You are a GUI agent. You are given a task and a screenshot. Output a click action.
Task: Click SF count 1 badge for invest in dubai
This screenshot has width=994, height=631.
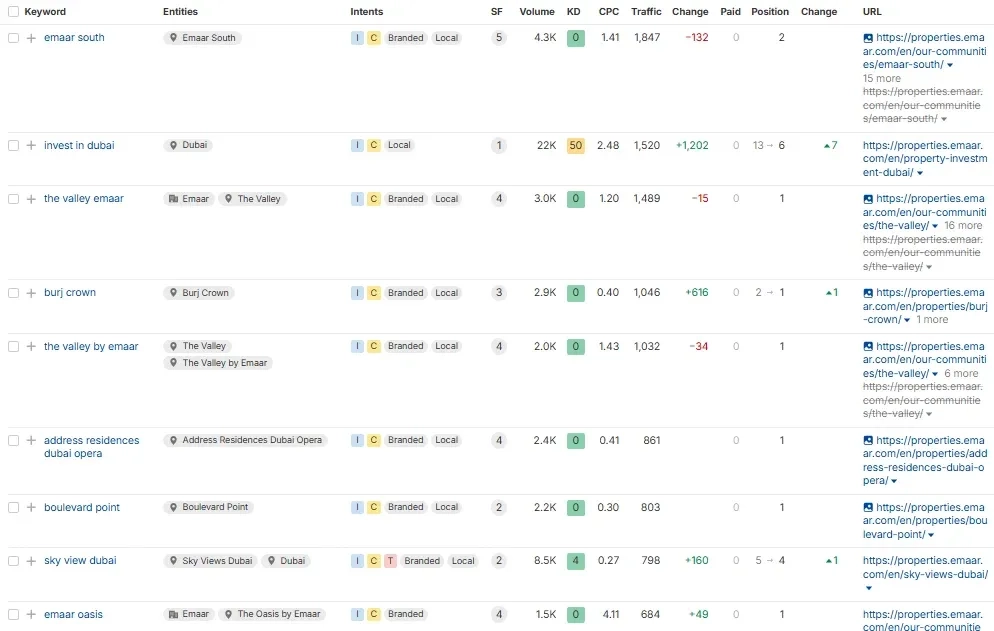click(x=499, y=145)
